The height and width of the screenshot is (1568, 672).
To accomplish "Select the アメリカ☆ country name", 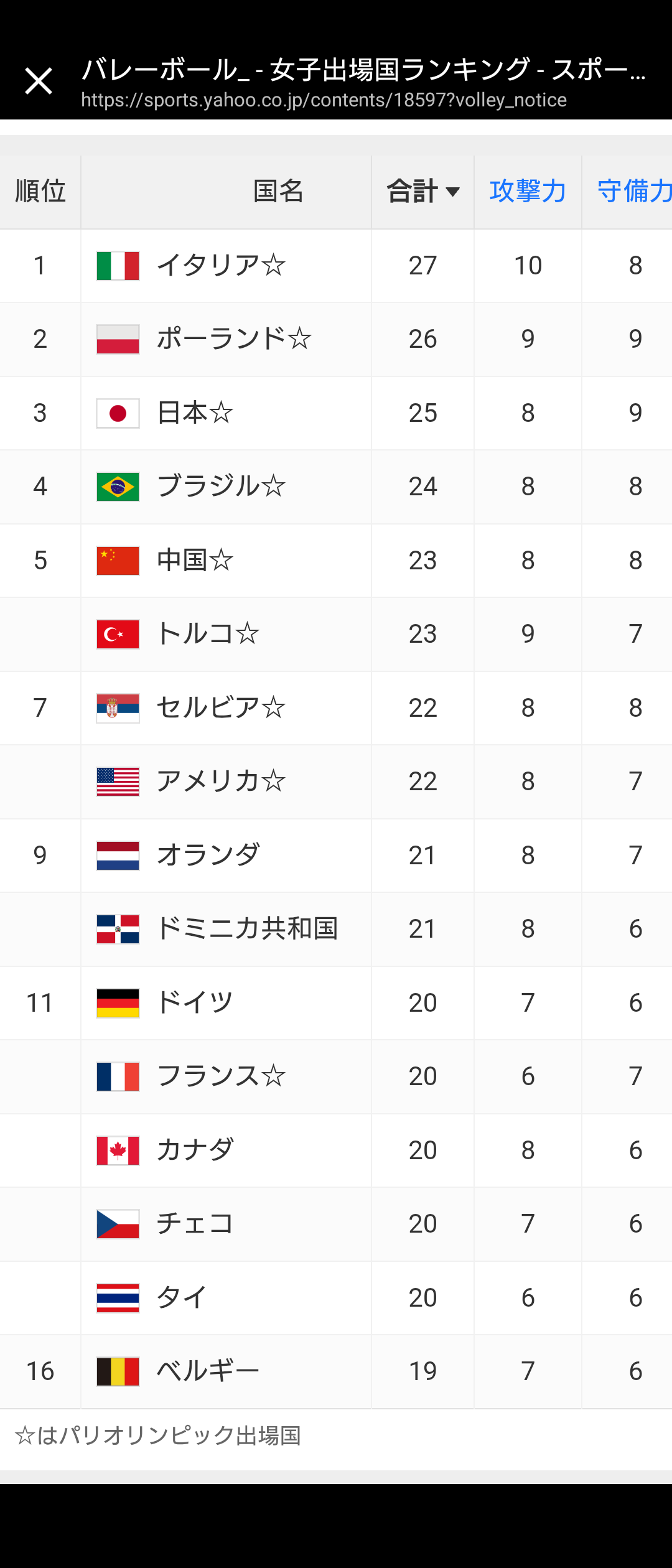I will tap(221, 782).
